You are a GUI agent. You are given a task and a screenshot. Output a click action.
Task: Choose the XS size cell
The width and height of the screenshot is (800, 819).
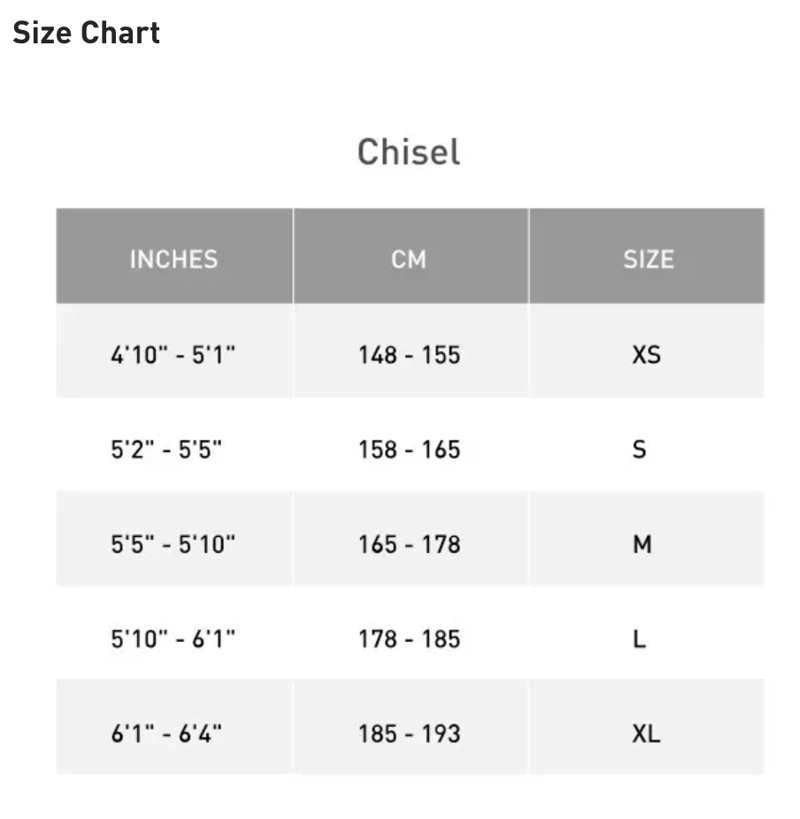(x=646, y=355)
